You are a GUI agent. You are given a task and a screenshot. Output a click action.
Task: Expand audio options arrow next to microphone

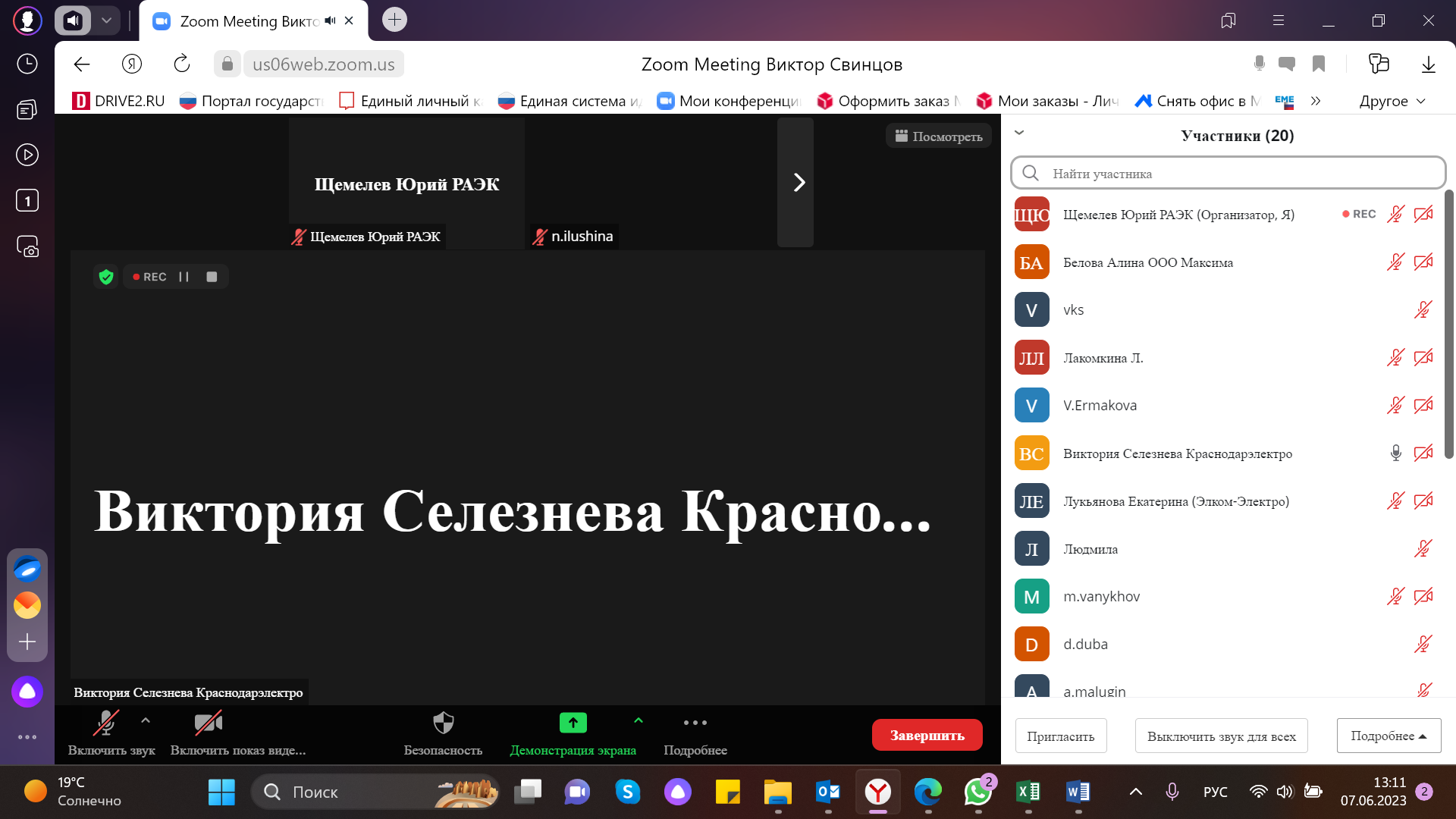[x=146, y=720]
